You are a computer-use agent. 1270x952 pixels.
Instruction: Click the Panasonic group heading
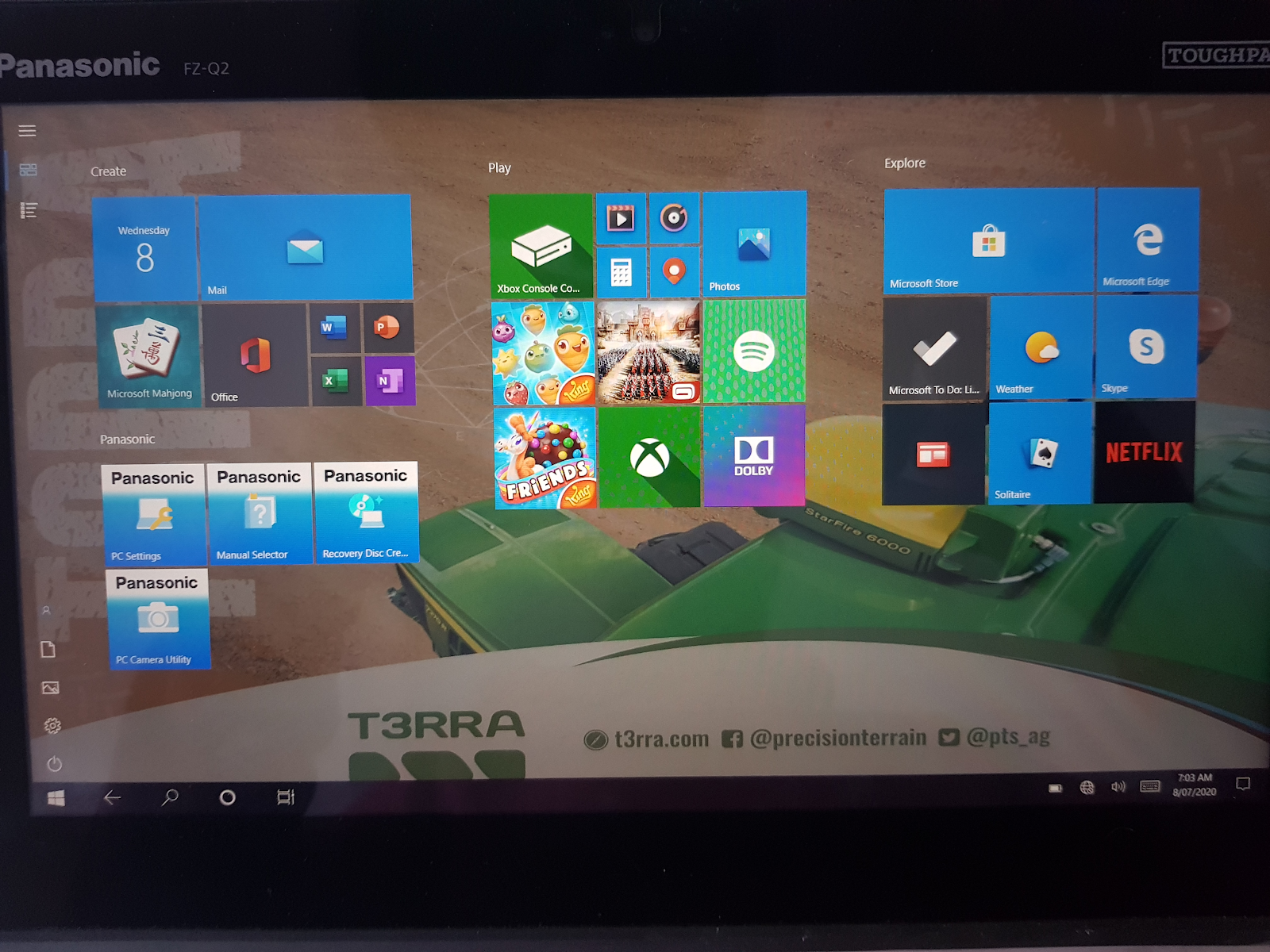tap(127, 439)
